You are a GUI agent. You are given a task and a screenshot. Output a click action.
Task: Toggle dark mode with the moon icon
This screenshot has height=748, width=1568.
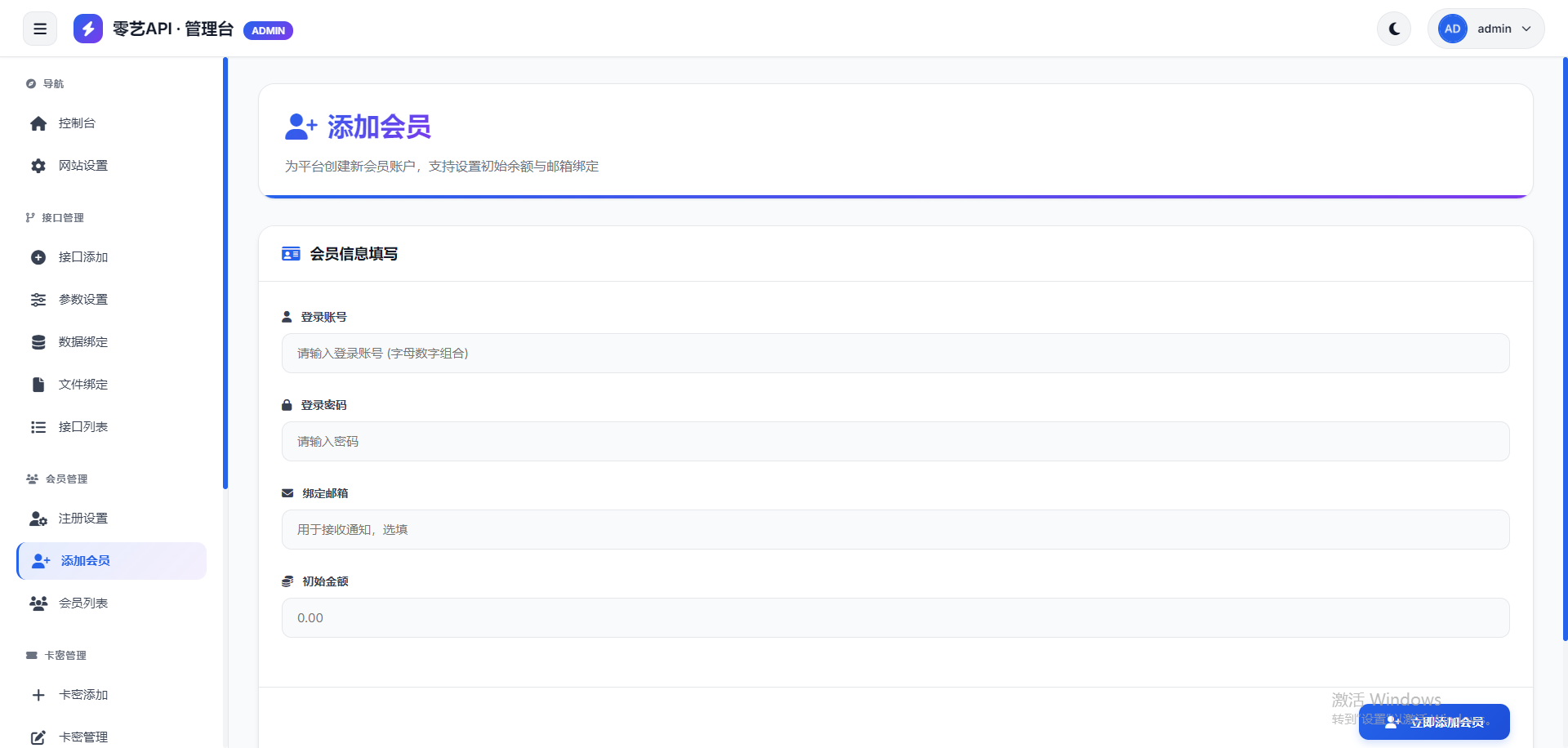point(1394,29)
